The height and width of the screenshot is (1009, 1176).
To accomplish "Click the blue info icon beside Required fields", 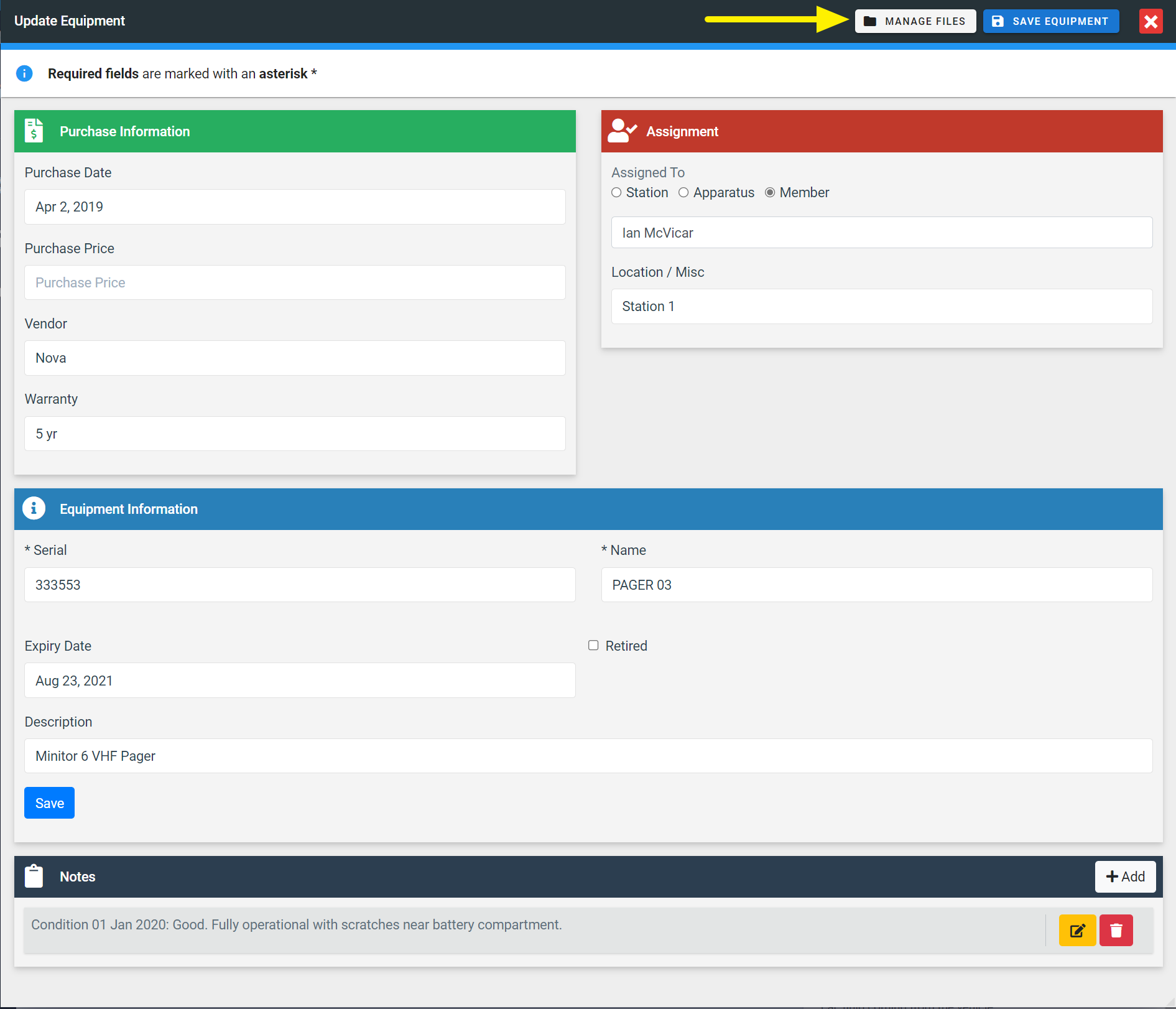I will [x=24, y=73].
